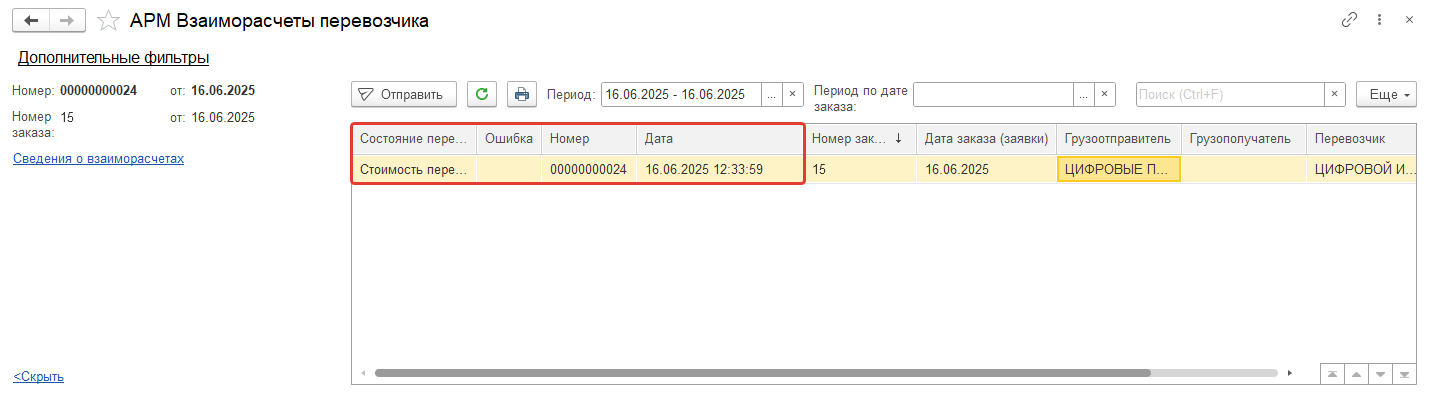Open Сведения о взаиморасчетах link
Viewport: 1436px width, 394px height.
98,158
